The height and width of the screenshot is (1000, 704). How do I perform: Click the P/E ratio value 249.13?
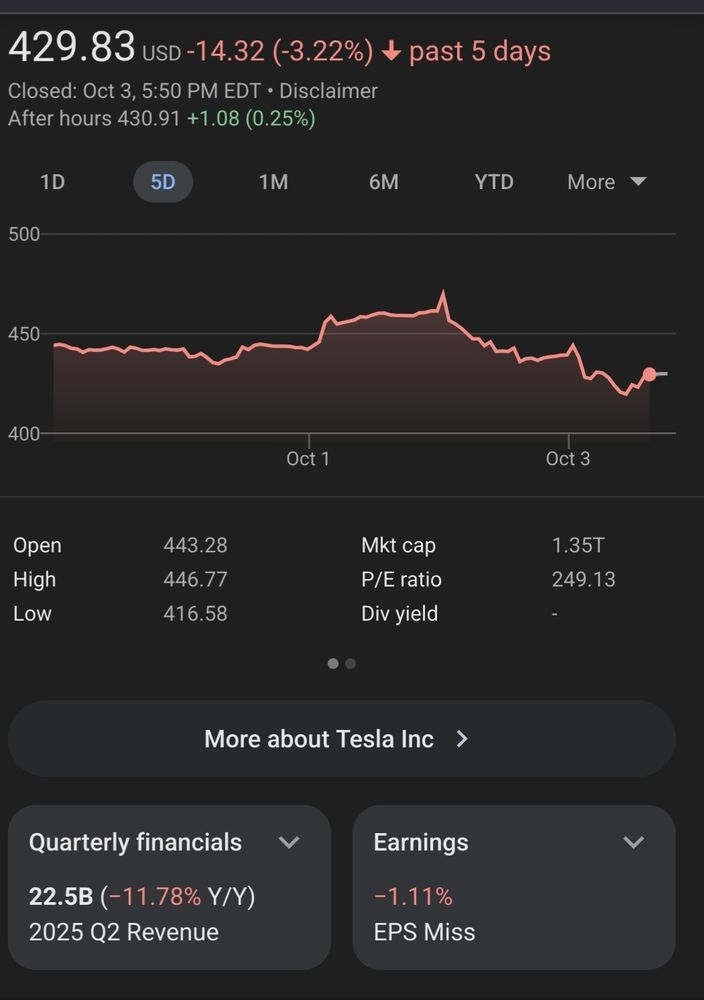coord(583,580)
